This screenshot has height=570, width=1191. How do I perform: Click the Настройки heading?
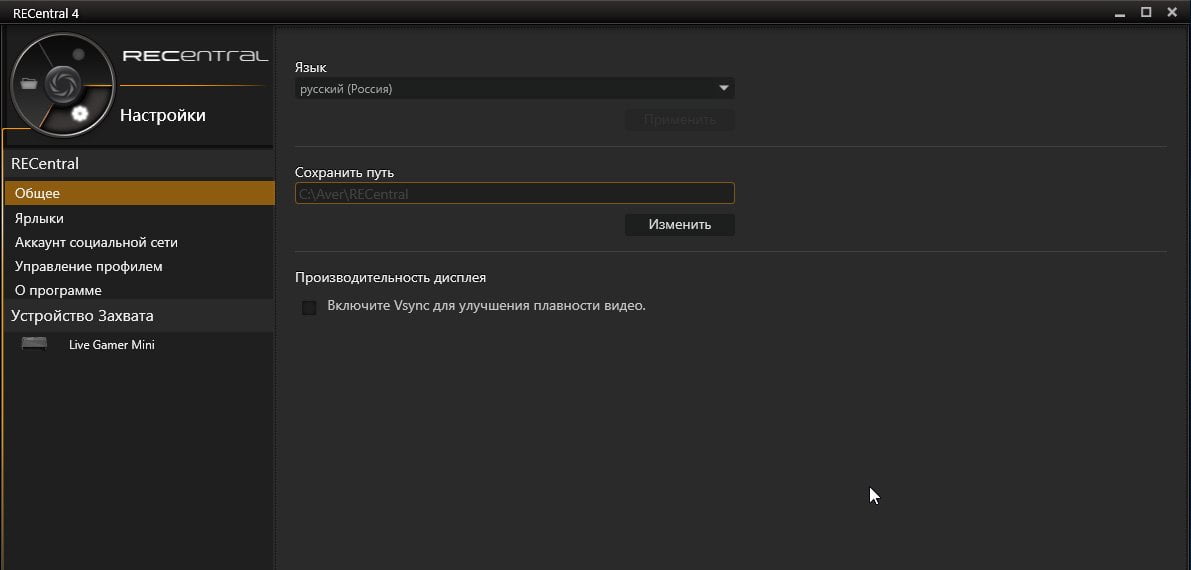click(163, 116)
